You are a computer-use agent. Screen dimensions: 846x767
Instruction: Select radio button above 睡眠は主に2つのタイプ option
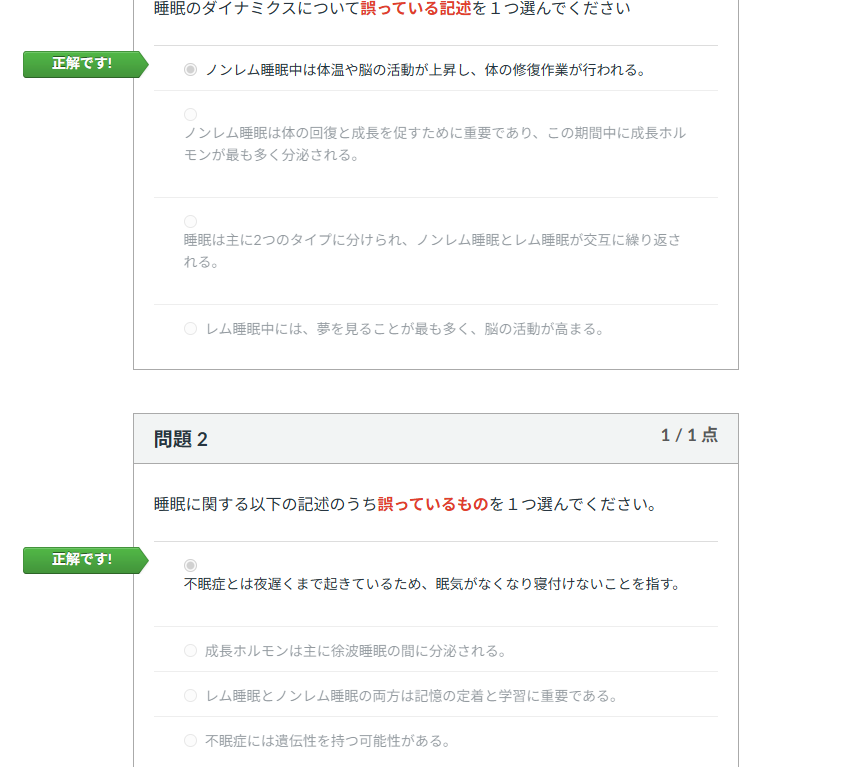(190, 221)
